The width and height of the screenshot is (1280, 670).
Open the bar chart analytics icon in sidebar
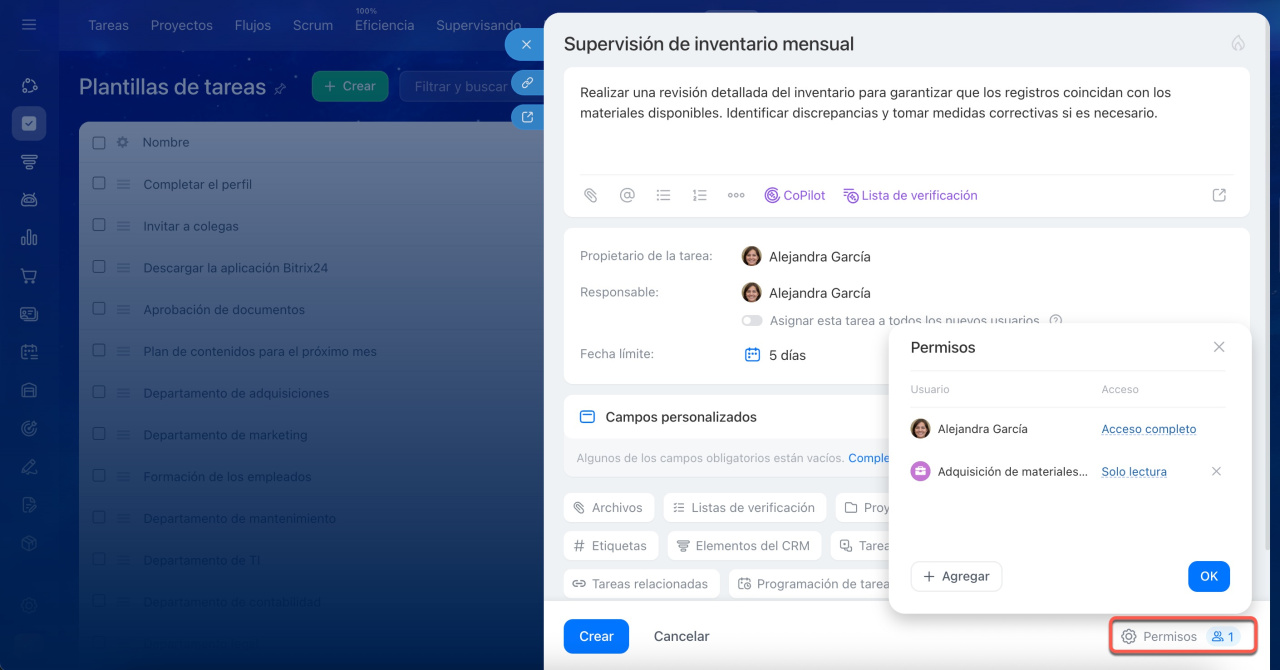(x=29, y=238)
